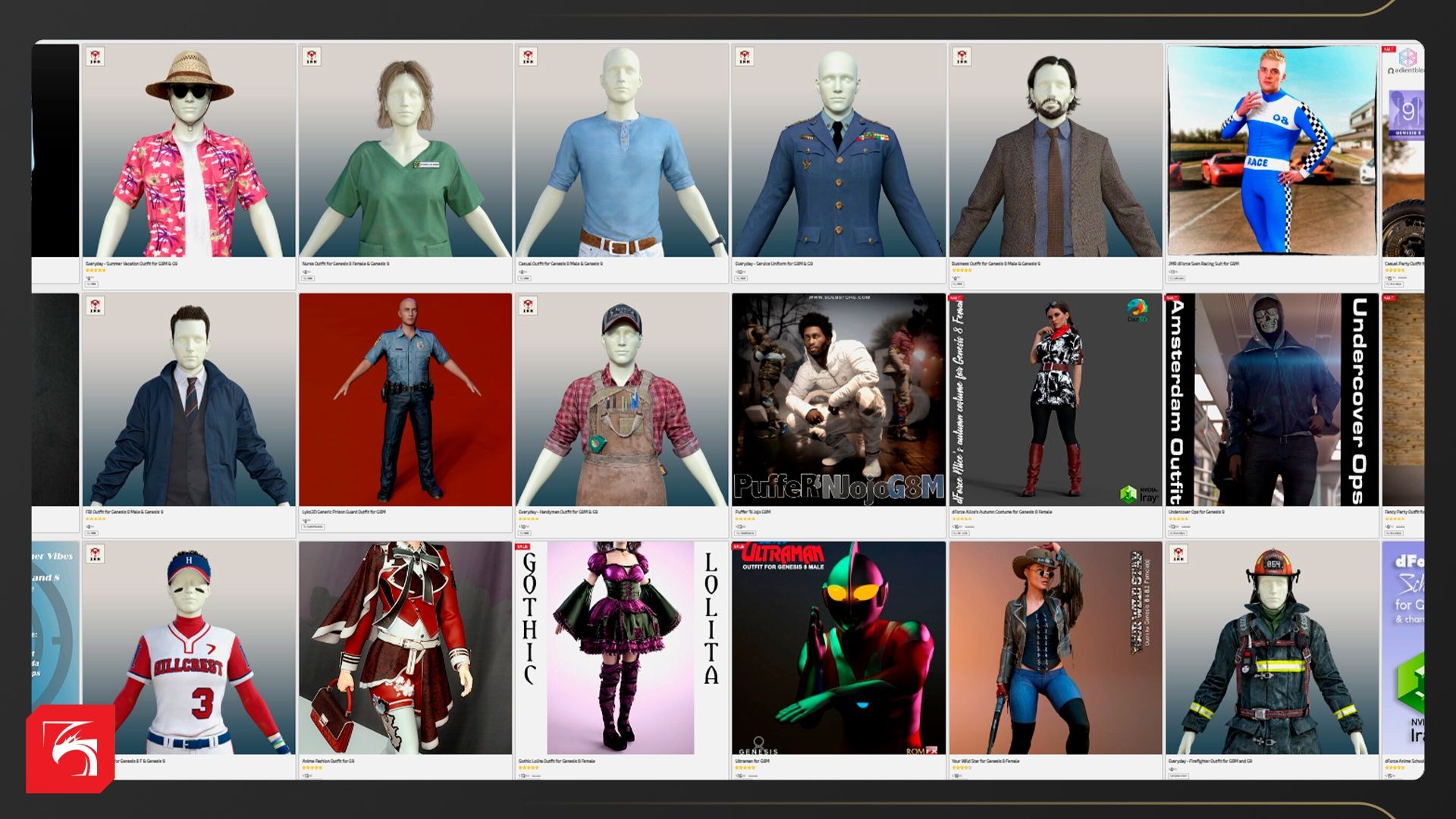Open the Ultraman outfit thumbnail
This screenshot has height=819, width=1456.
[x=839, y=648]
